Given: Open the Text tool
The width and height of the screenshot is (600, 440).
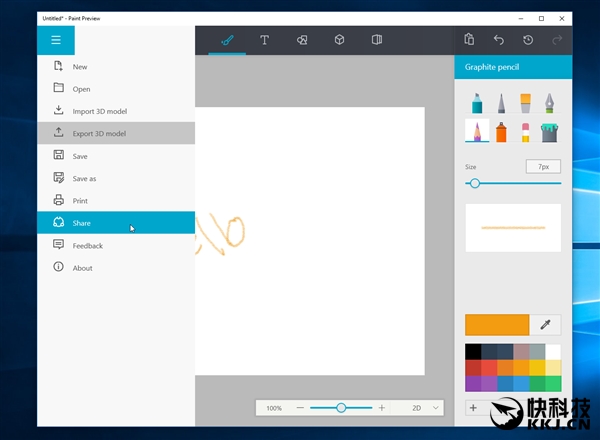Looking at the screenshot, I should point(264,40).
